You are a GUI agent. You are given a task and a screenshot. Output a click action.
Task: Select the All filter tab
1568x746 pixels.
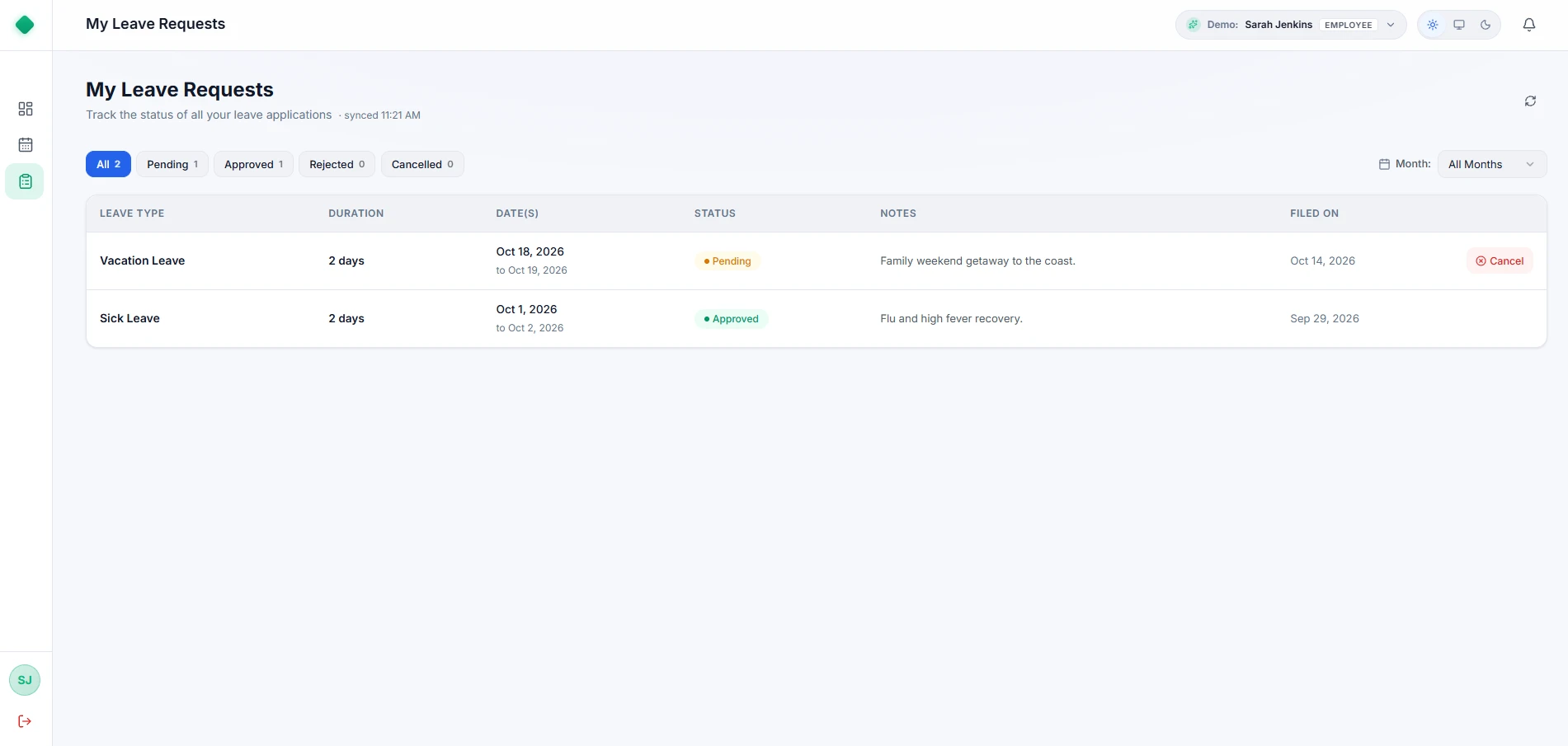[x=108, y=164]
